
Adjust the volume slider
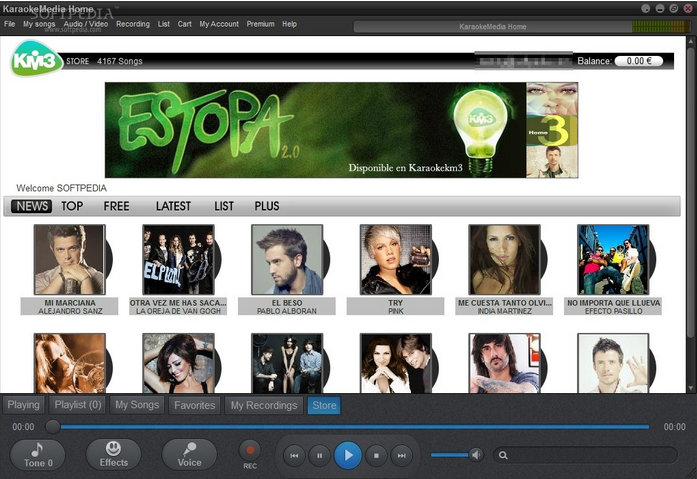449,455
